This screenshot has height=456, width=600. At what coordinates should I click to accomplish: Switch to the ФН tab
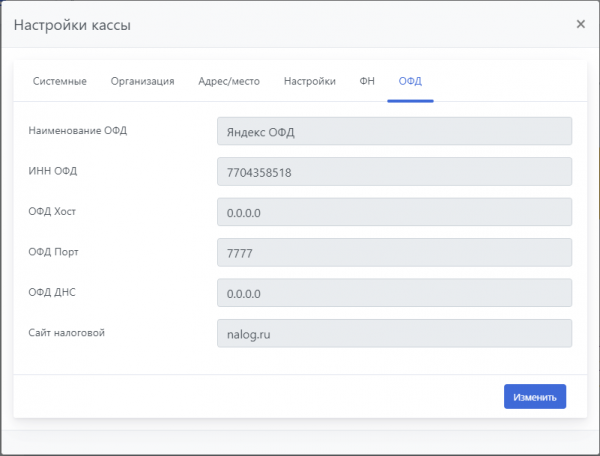point(367,81)
